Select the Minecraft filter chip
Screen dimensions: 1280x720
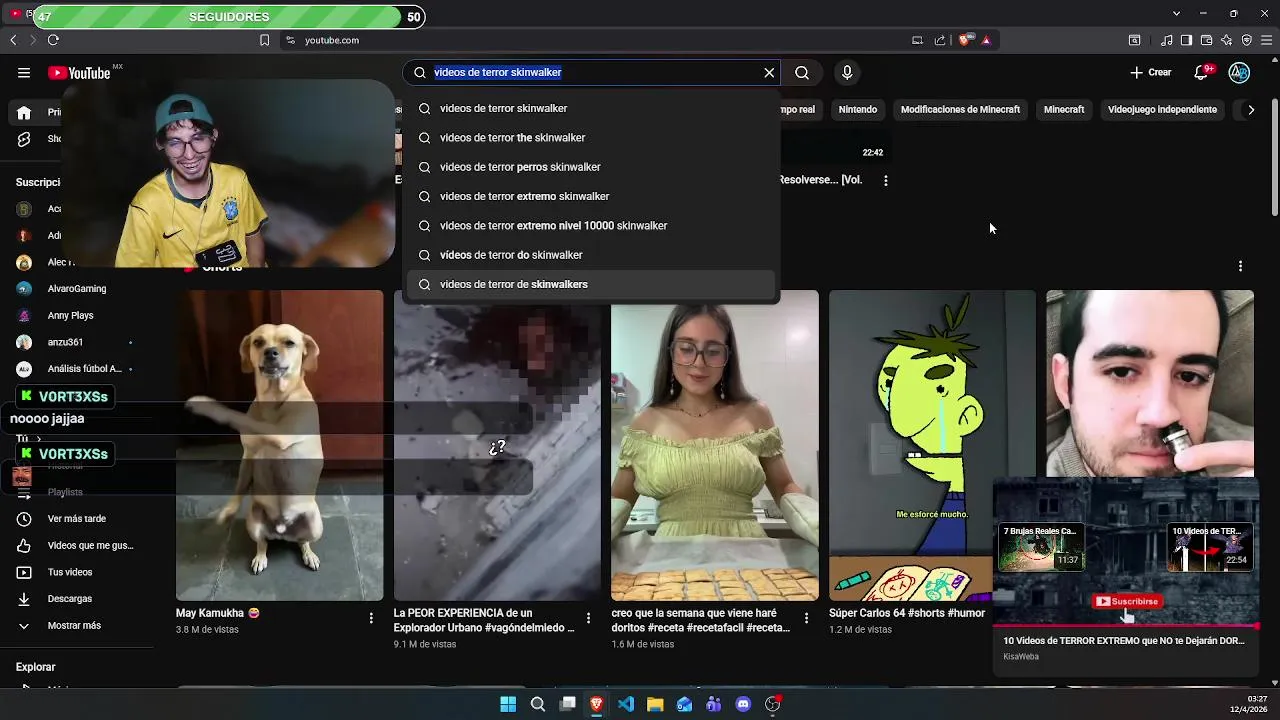1064,109
